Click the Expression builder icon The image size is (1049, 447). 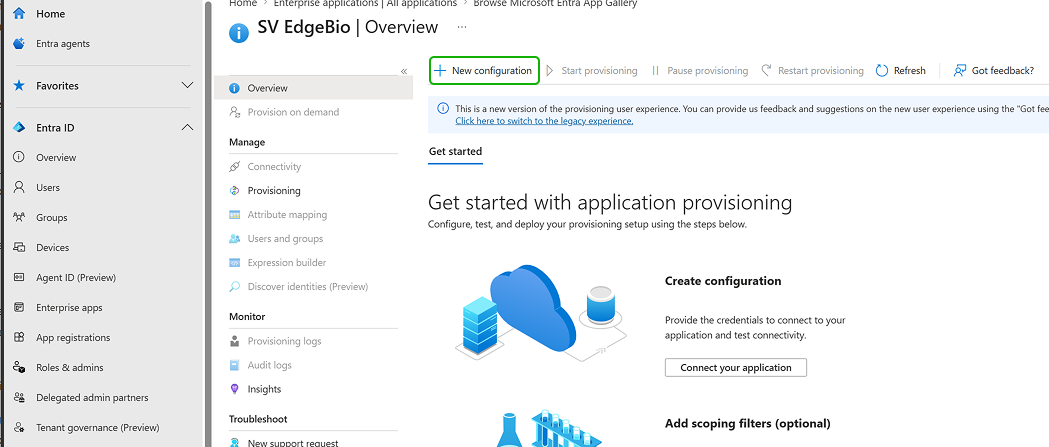[x=234, y=262]
